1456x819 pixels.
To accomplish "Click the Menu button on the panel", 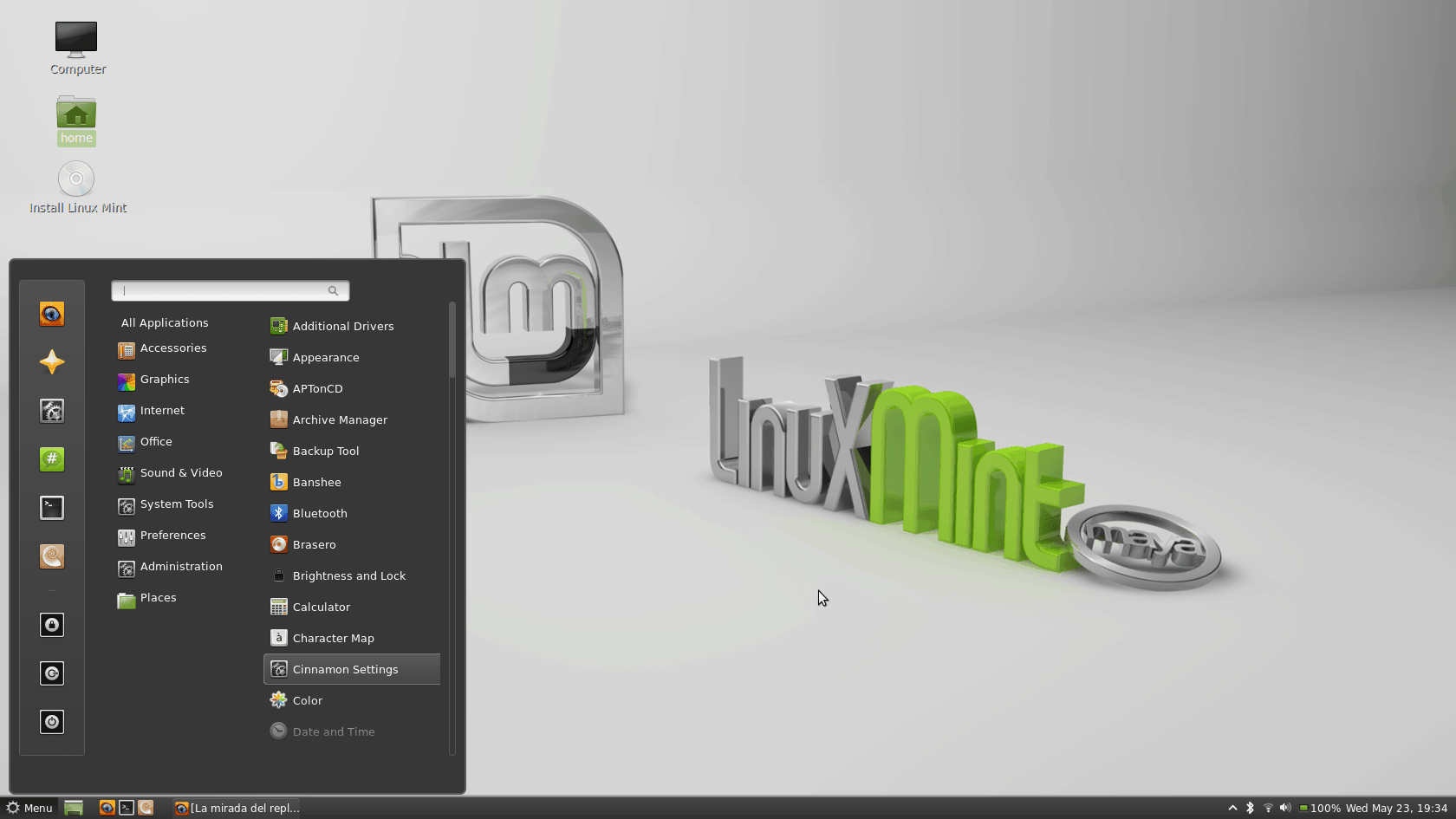I will (x=29, y=808).
